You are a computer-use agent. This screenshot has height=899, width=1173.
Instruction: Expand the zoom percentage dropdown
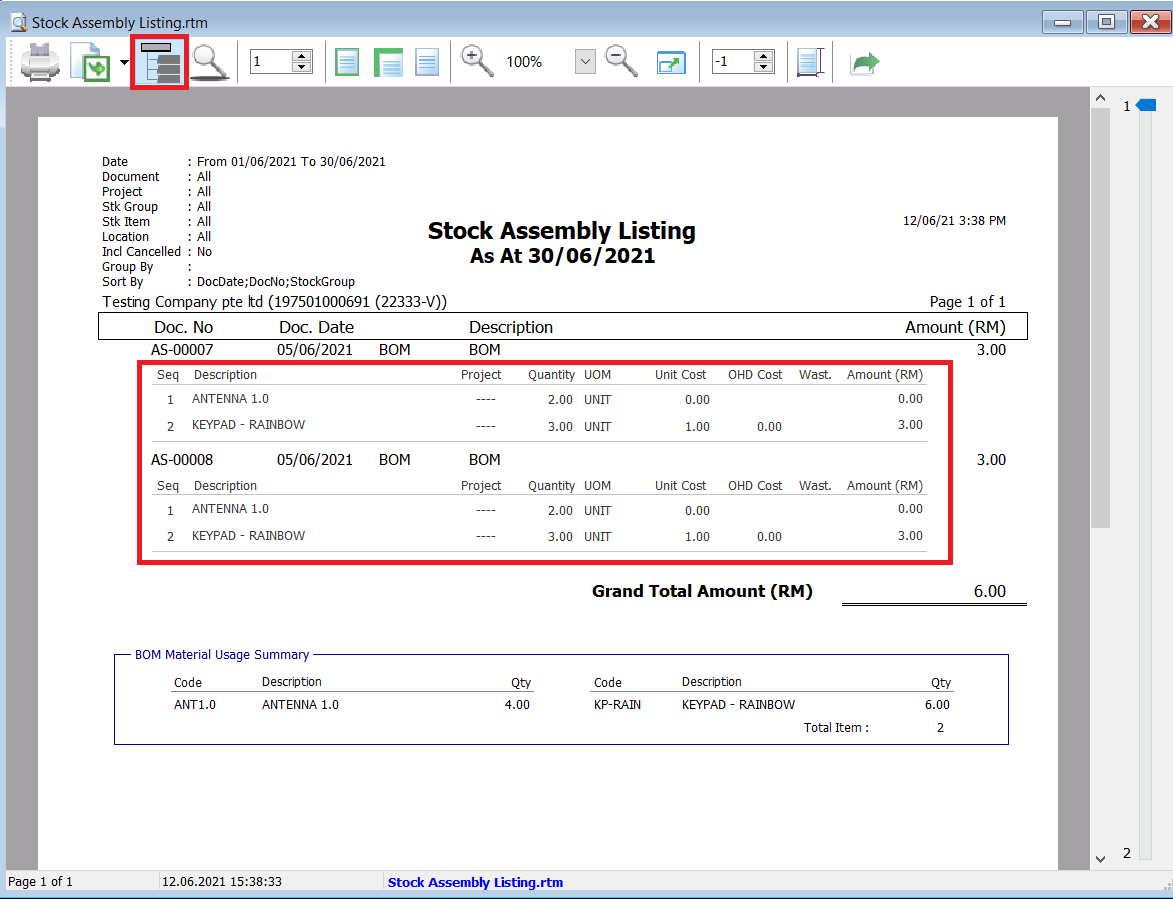coord(585,62)
